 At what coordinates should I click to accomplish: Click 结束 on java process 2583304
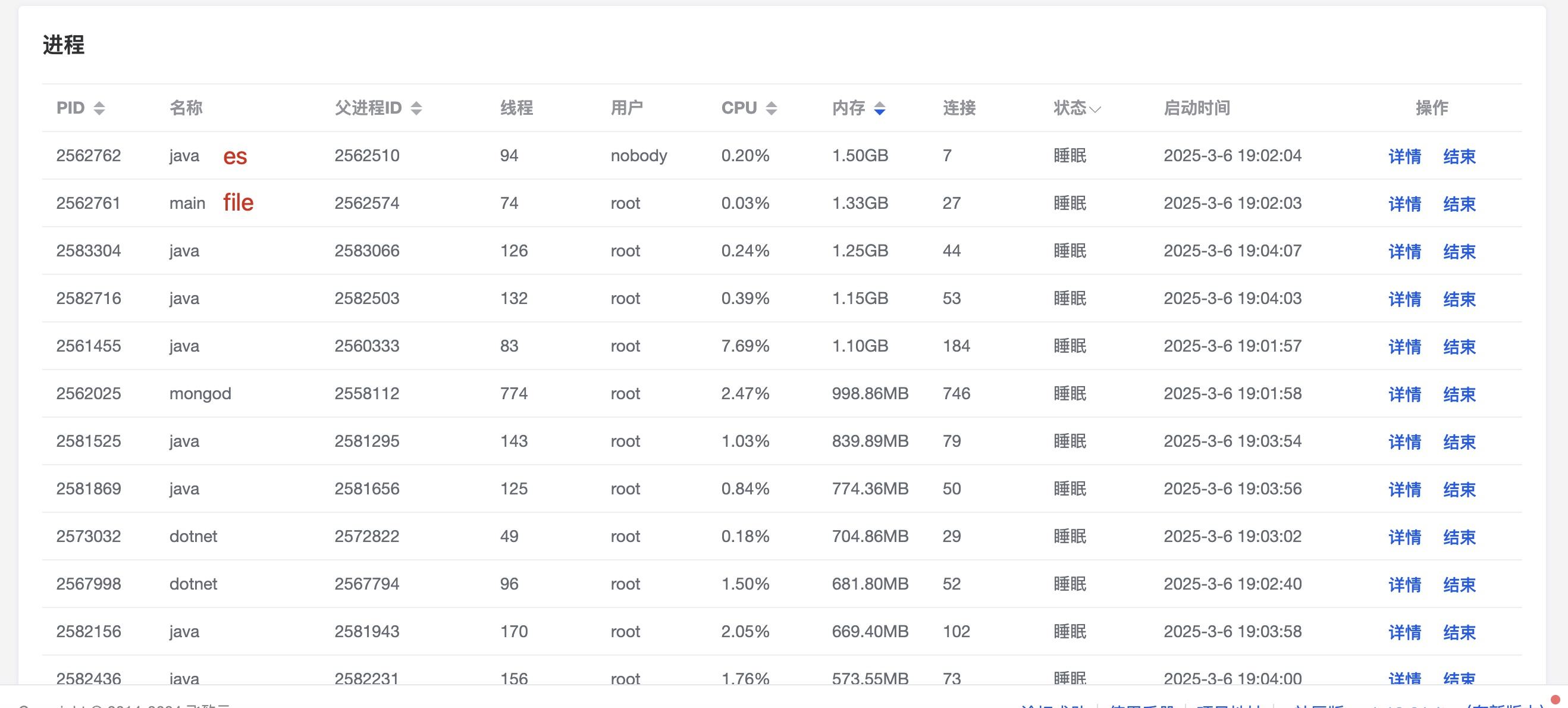click(1459, 252)
